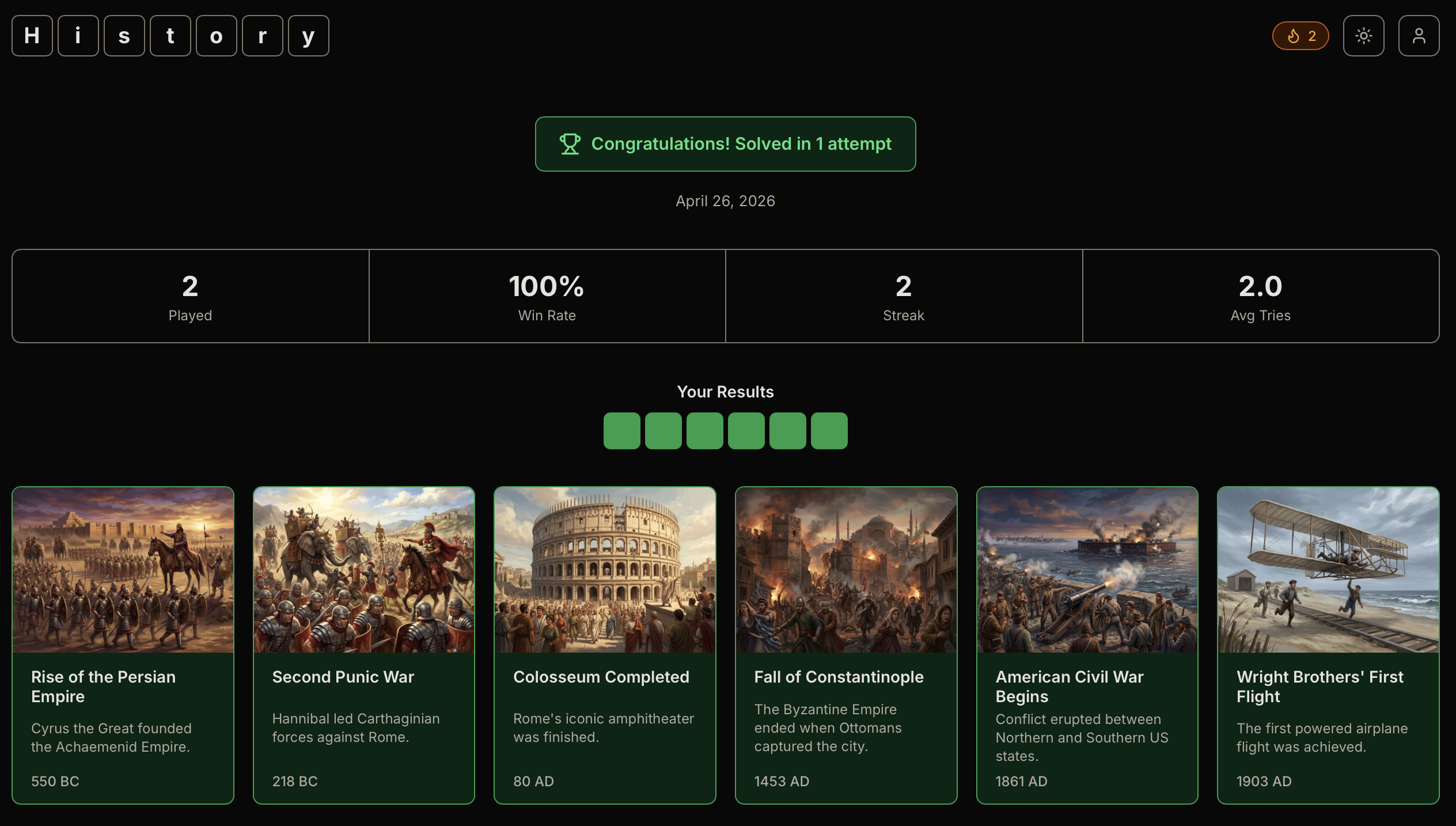
Task: Click the Played stat box
Action: [191, 296]
